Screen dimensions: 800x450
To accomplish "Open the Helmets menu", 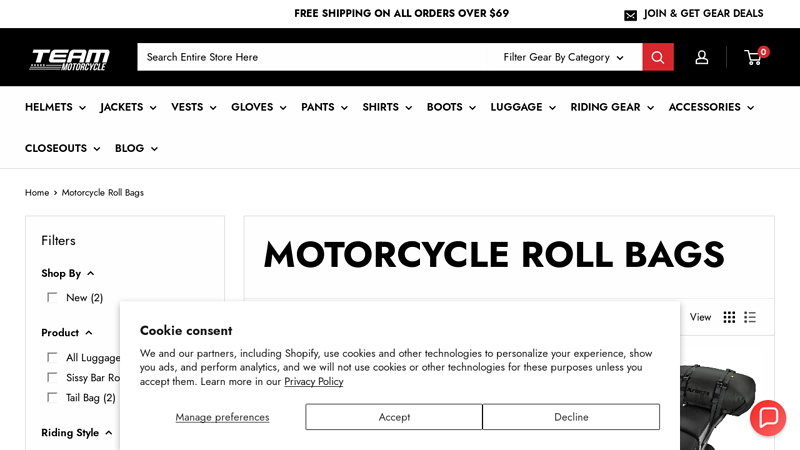I will (x=55, y=107).
